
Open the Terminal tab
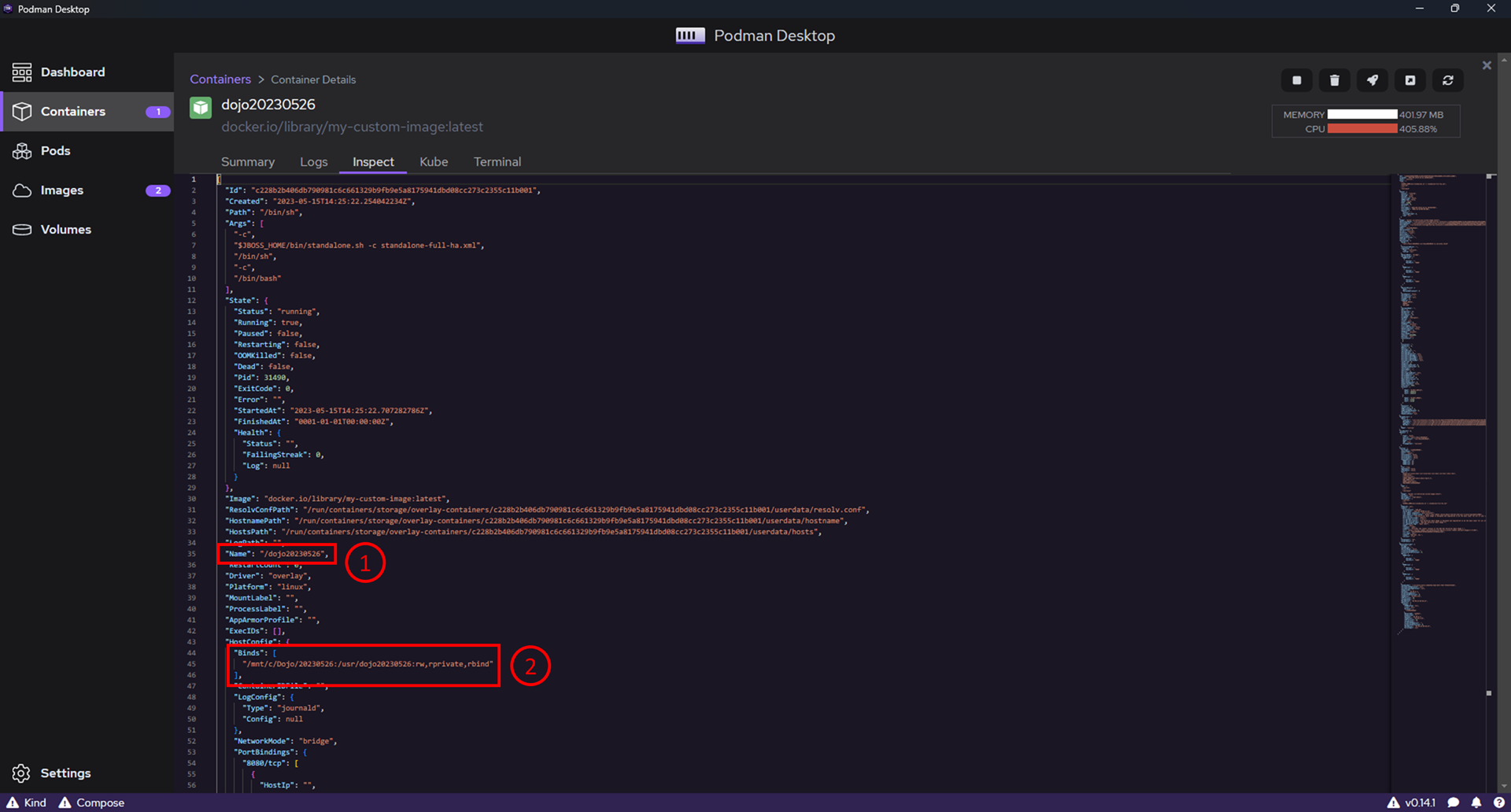(x=497, y=161)
